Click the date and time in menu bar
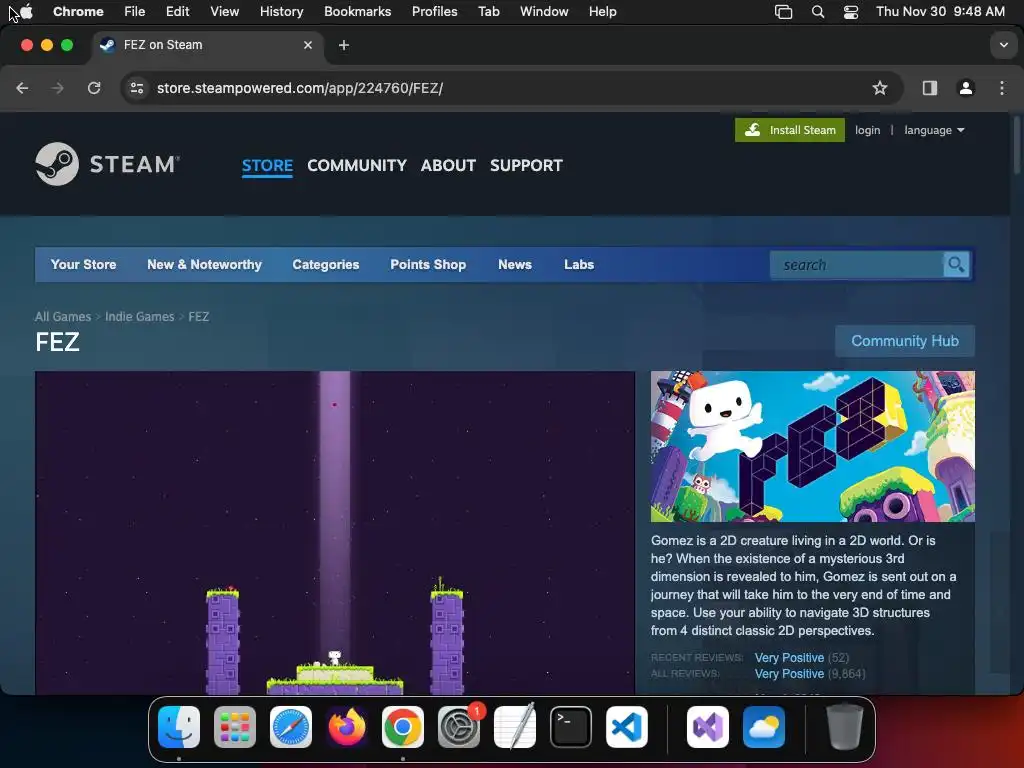This screenshot has width=1024, height=768. tap(940, 12)
